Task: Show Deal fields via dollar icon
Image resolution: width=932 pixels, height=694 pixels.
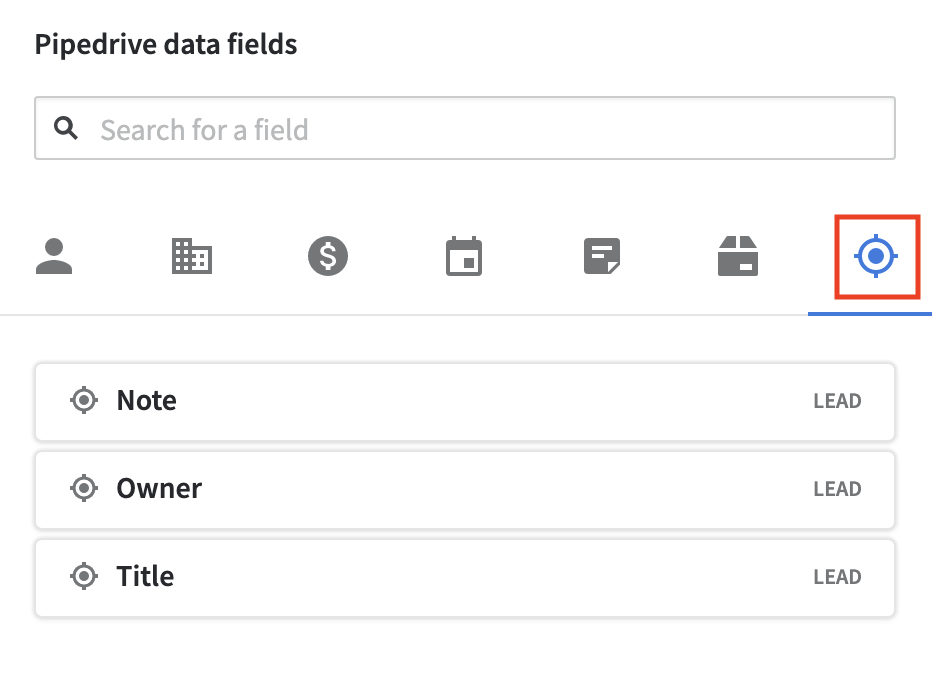Action: tap(328, 257)
